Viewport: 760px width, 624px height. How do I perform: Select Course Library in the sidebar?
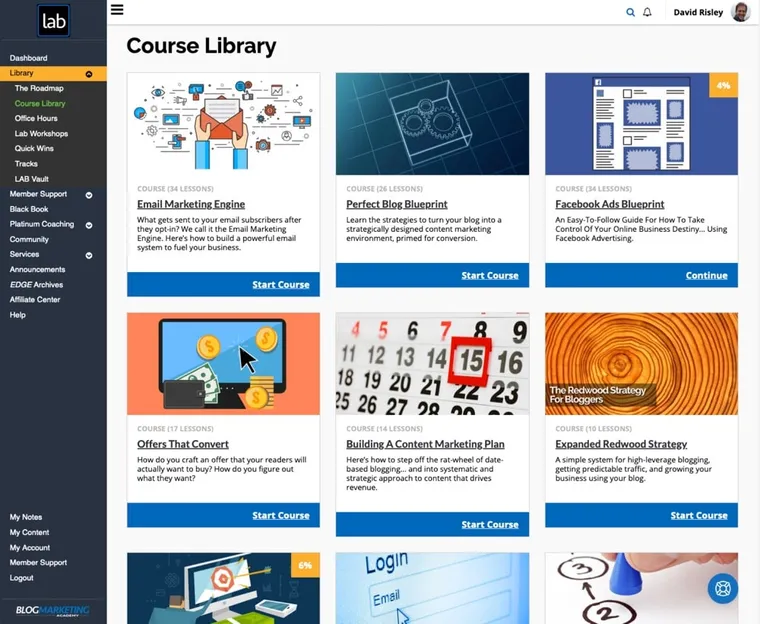40,103
